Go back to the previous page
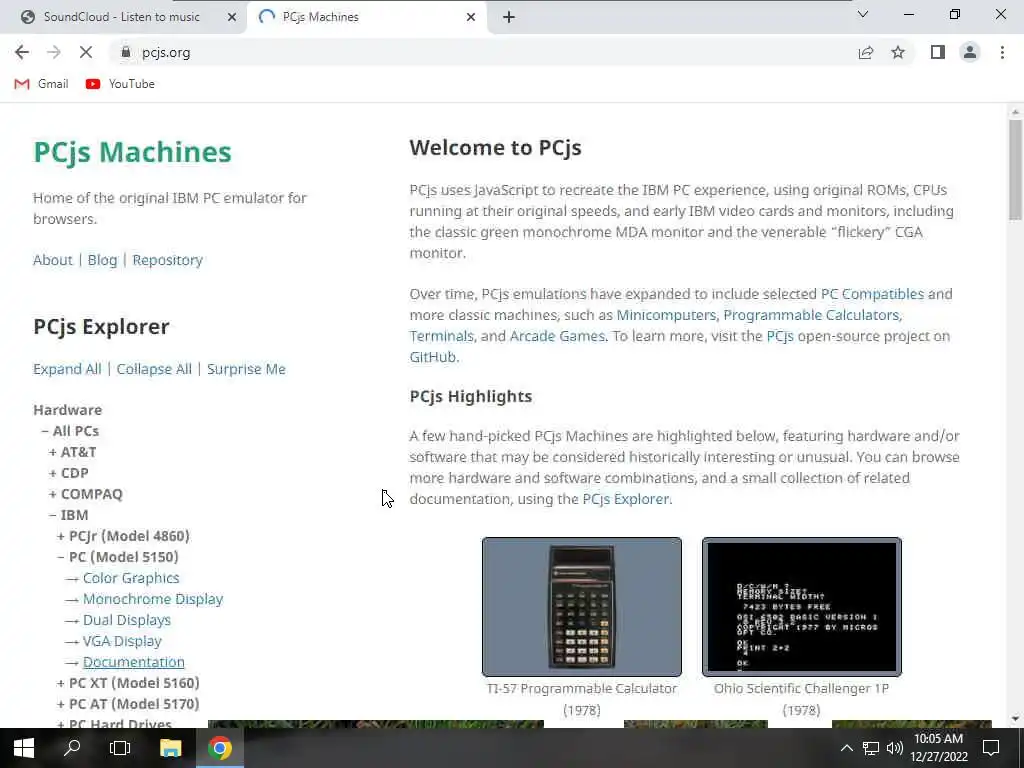This screenshot has width=1024, height=768. click(22, 52)
